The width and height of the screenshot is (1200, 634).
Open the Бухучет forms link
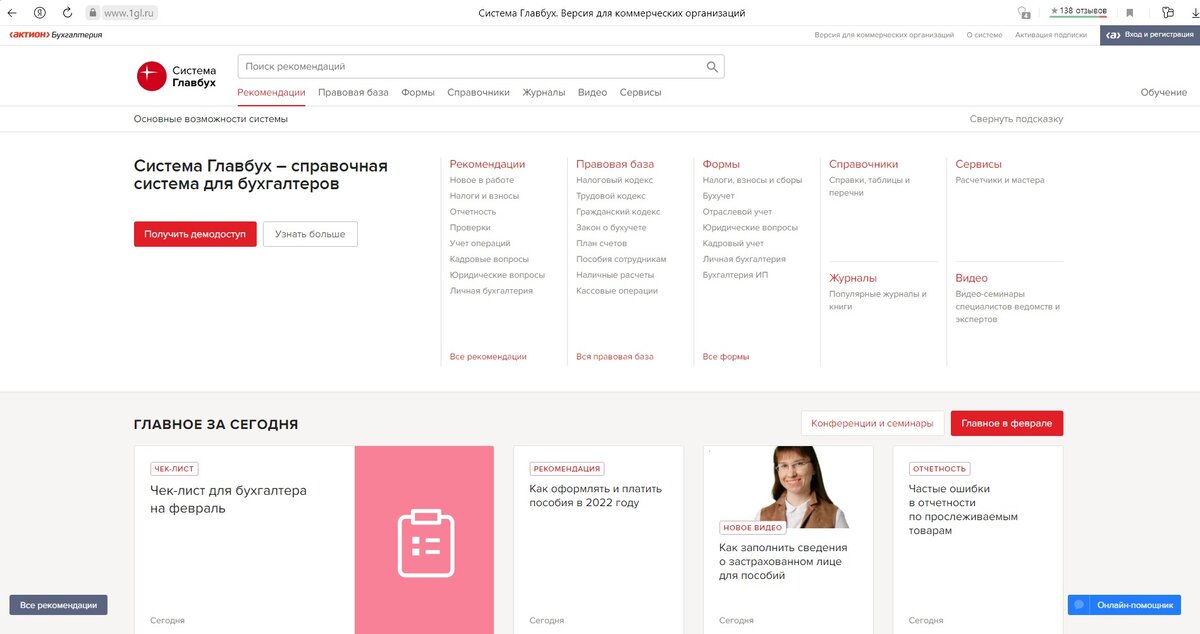[x=718, y=196]
